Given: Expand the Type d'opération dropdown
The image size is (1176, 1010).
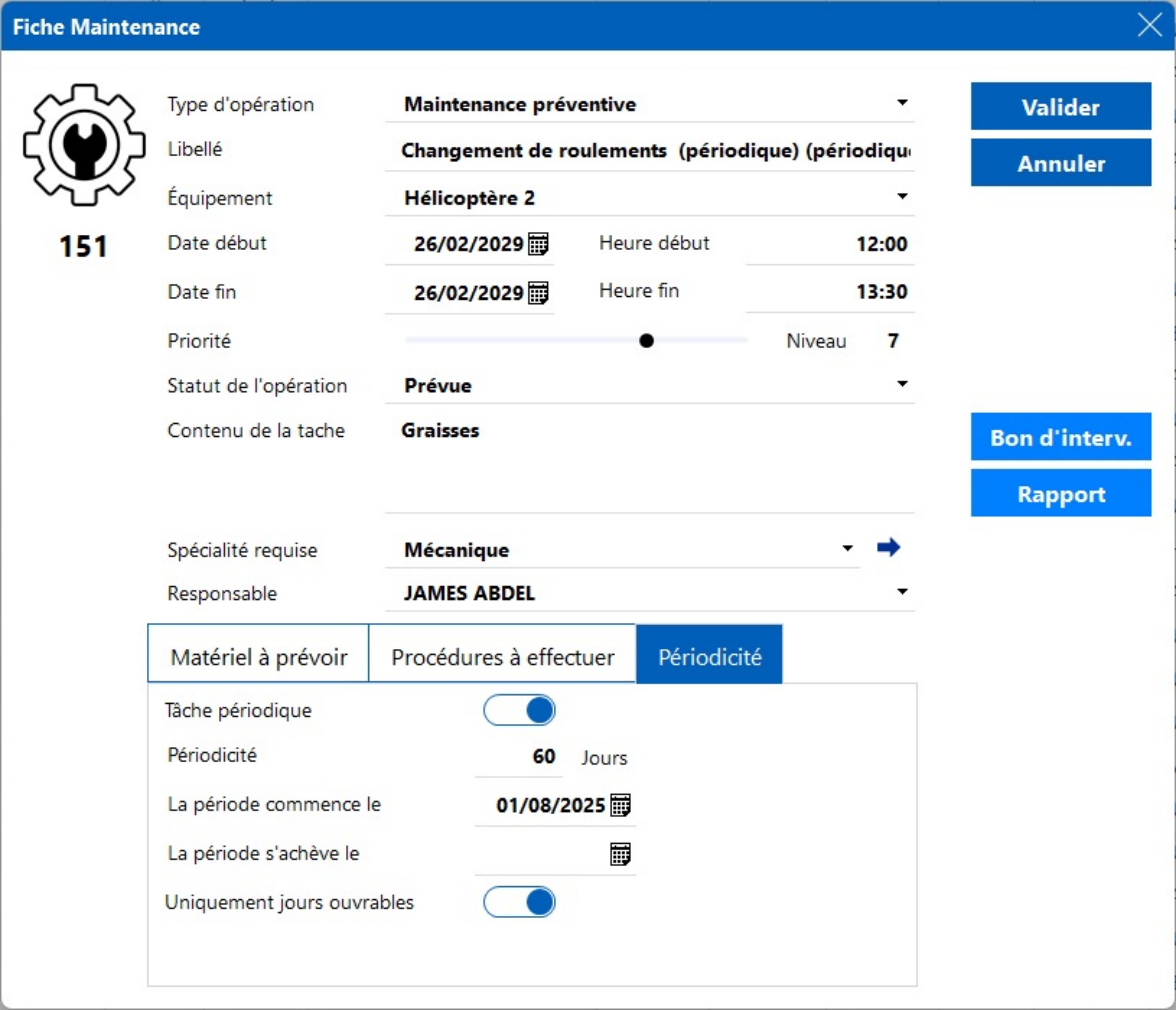Looking at the screenshot, I should point(902,103).
